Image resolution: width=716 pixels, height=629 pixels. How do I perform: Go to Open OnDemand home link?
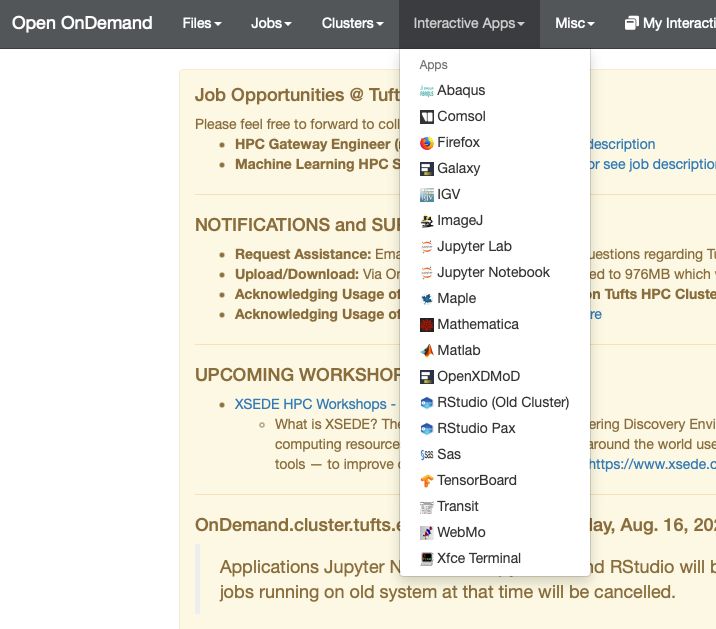[82, 23]
